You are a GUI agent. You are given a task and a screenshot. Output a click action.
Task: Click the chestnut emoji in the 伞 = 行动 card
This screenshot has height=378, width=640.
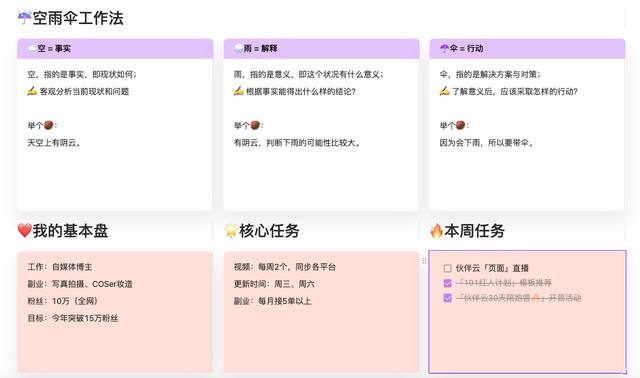tap(460, 125)
